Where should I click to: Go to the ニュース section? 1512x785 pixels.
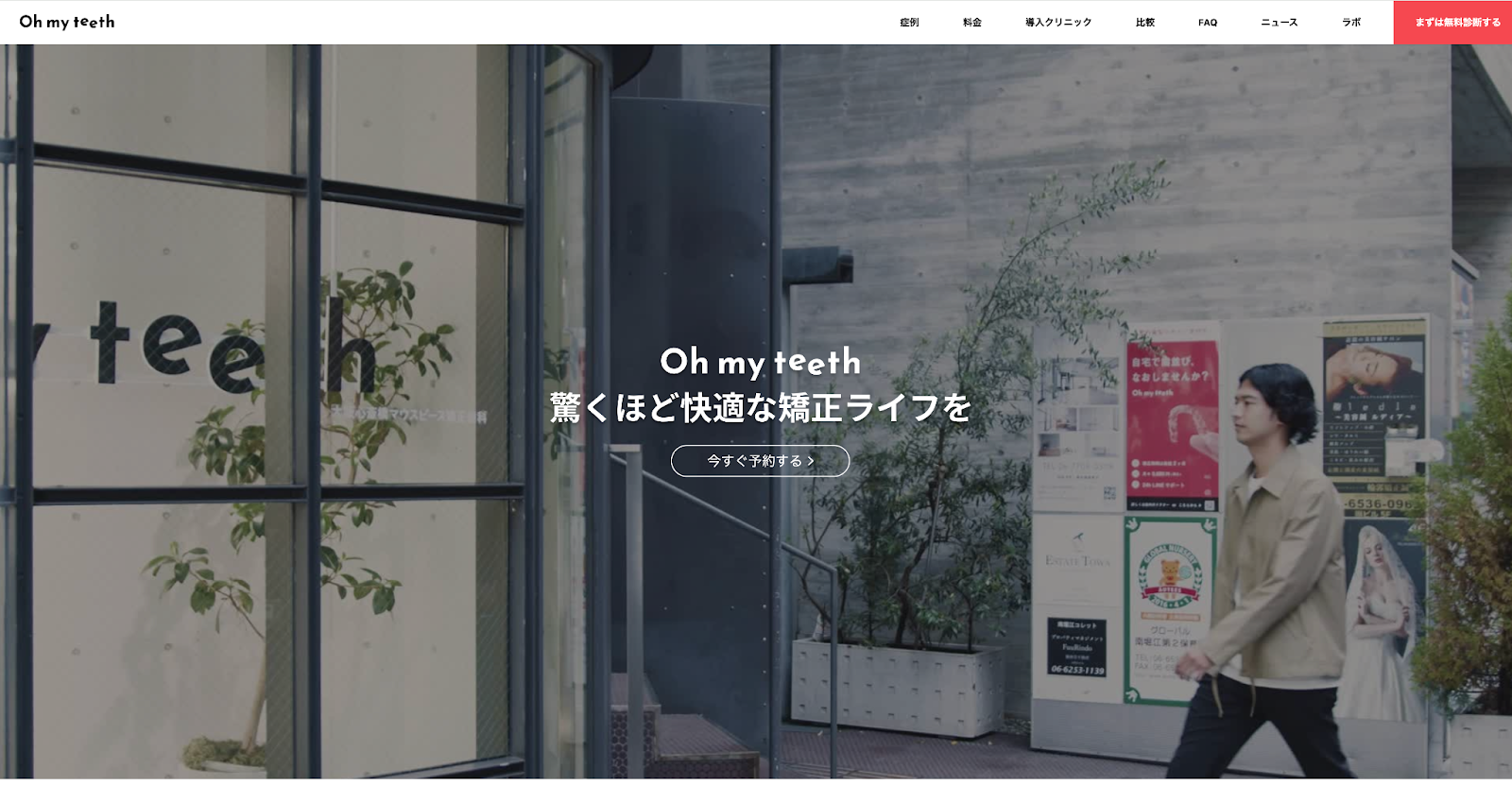tap(1280, 23)
